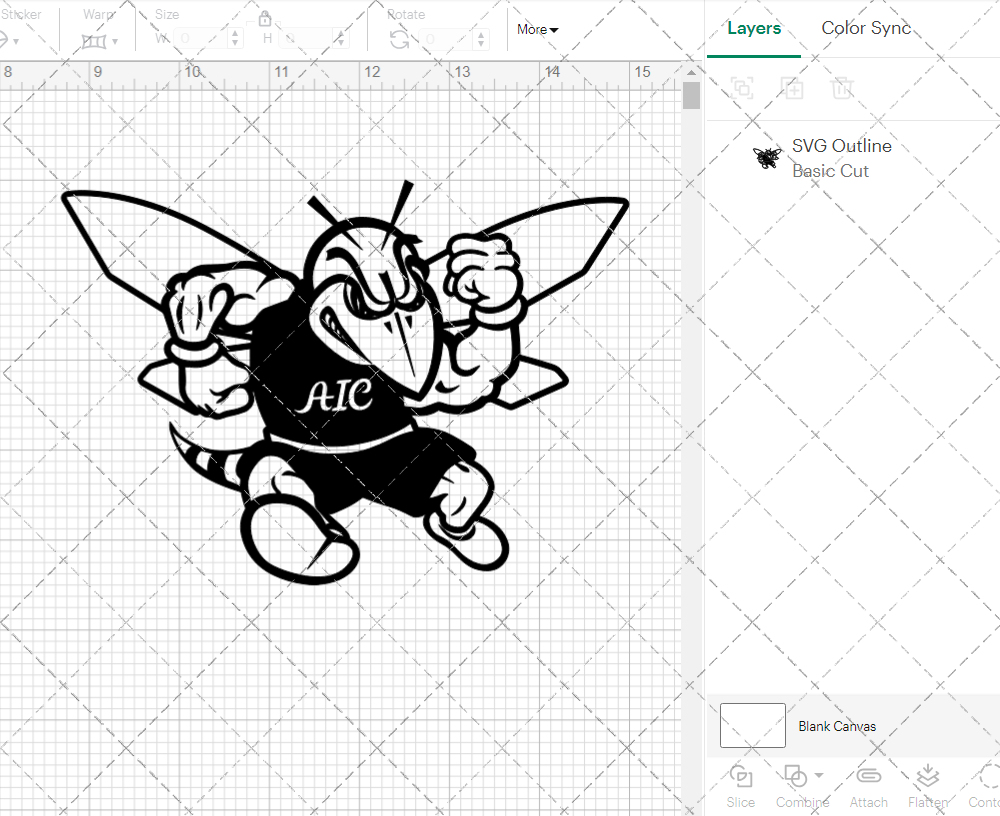
Task: Click the Blank Canvas white color swatch
Action: point(752,726)
